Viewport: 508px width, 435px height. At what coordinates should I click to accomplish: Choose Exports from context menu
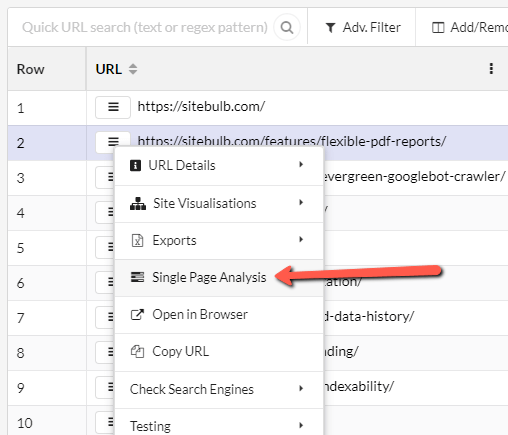pyautogui.click(x=219, y=241)
